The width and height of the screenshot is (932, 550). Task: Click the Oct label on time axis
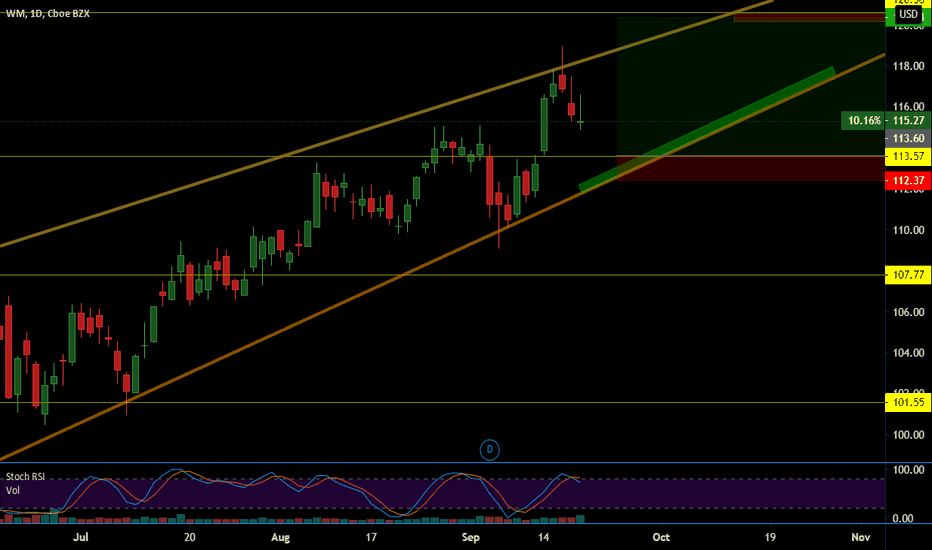tap(661, 538)
